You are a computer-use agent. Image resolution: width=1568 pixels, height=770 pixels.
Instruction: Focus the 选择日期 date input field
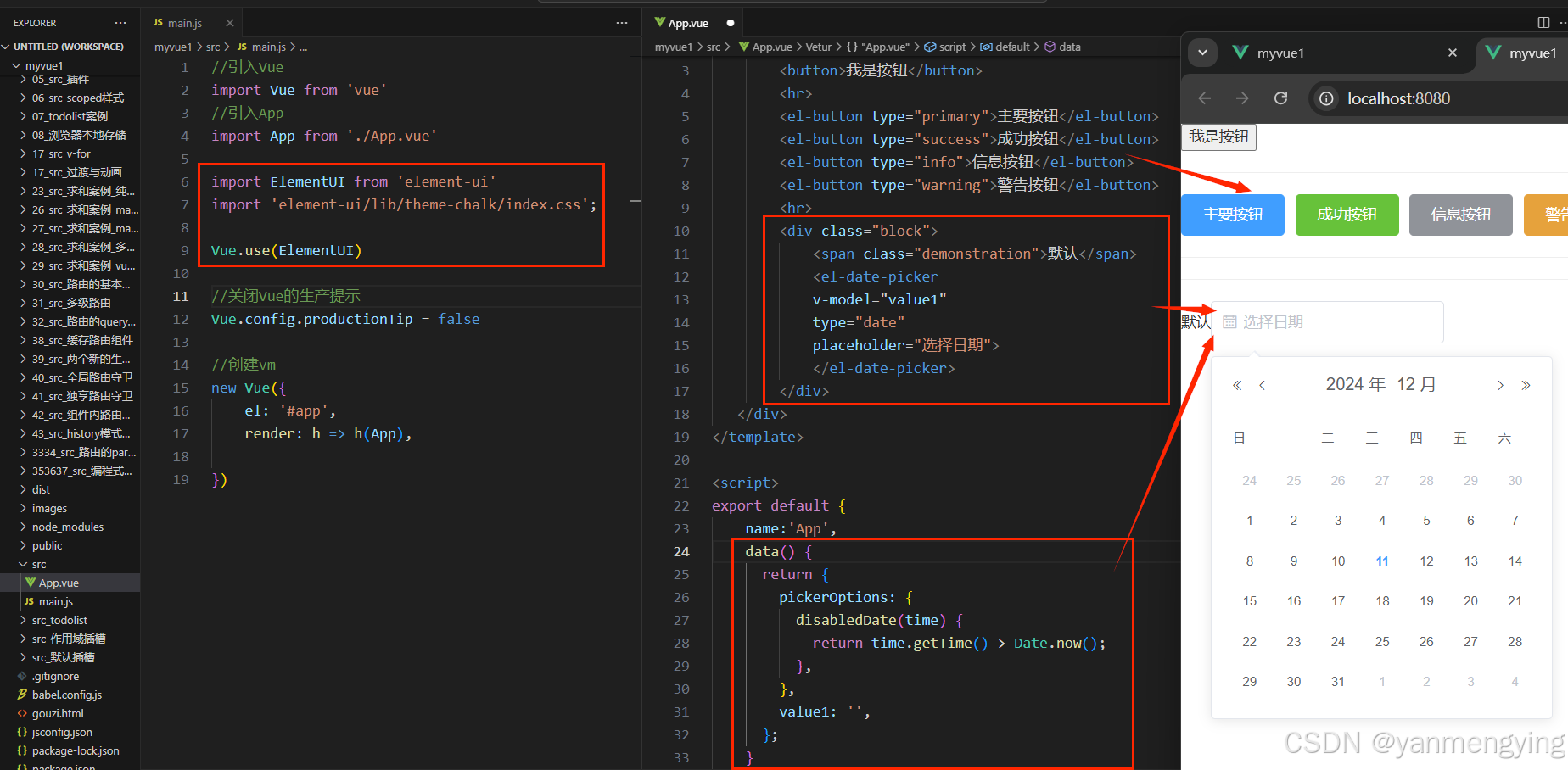click(1328, 322)
